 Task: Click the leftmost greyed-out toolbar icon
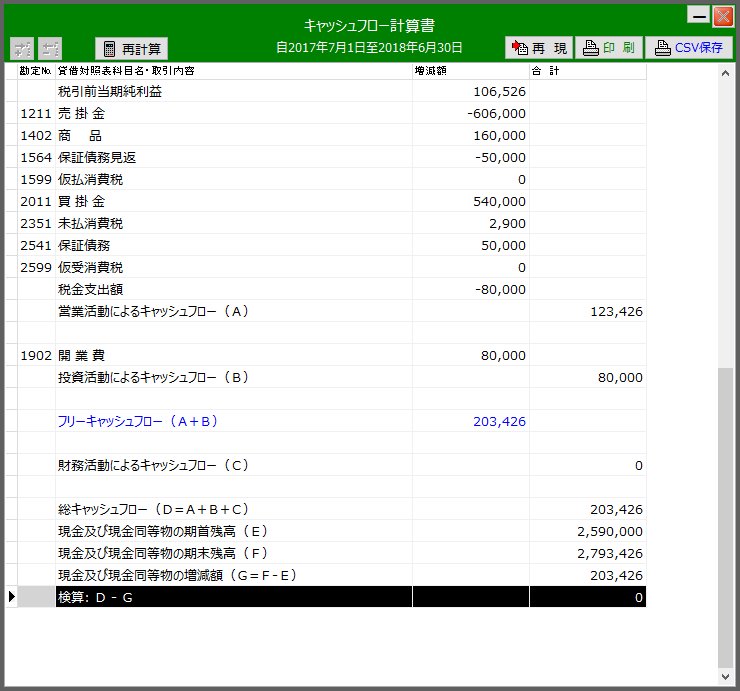(x=21, y=48)
